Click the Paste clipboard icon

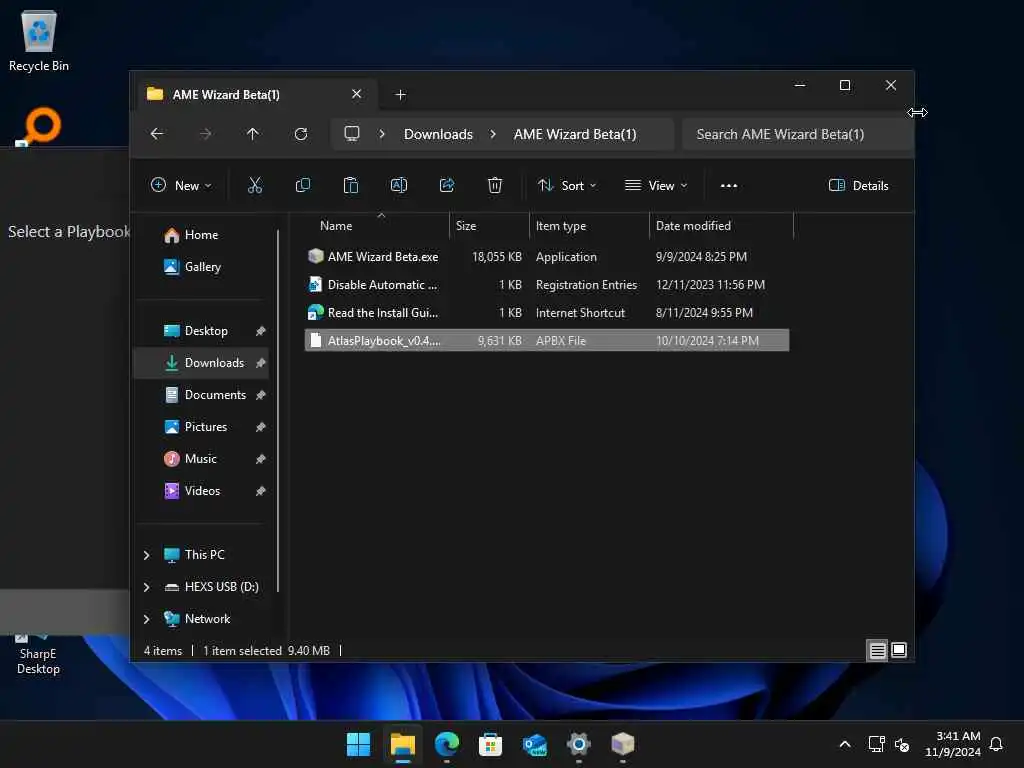pyautogui.click(x=351, y=185)
